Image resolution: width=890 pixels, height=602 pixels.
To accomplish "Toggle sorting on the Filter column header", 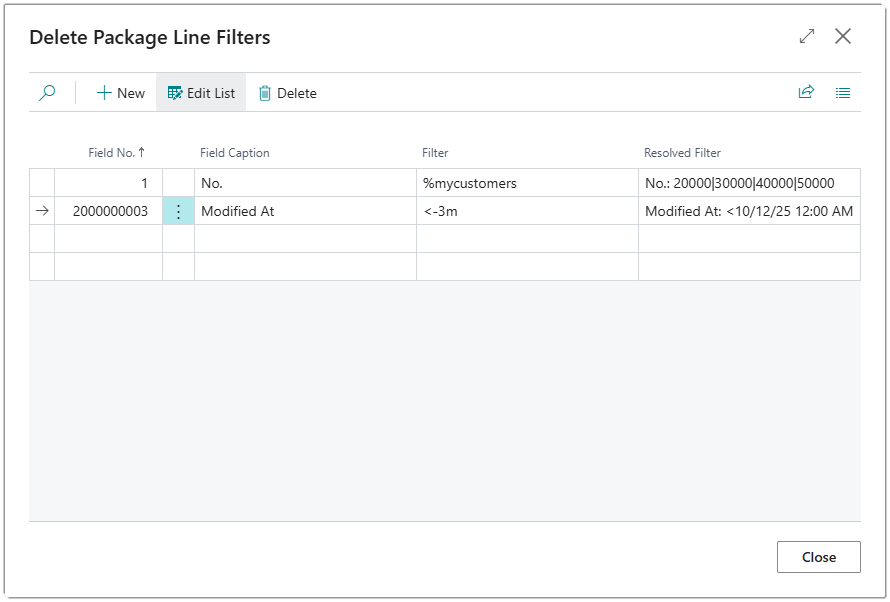I will tap(434, 153).
